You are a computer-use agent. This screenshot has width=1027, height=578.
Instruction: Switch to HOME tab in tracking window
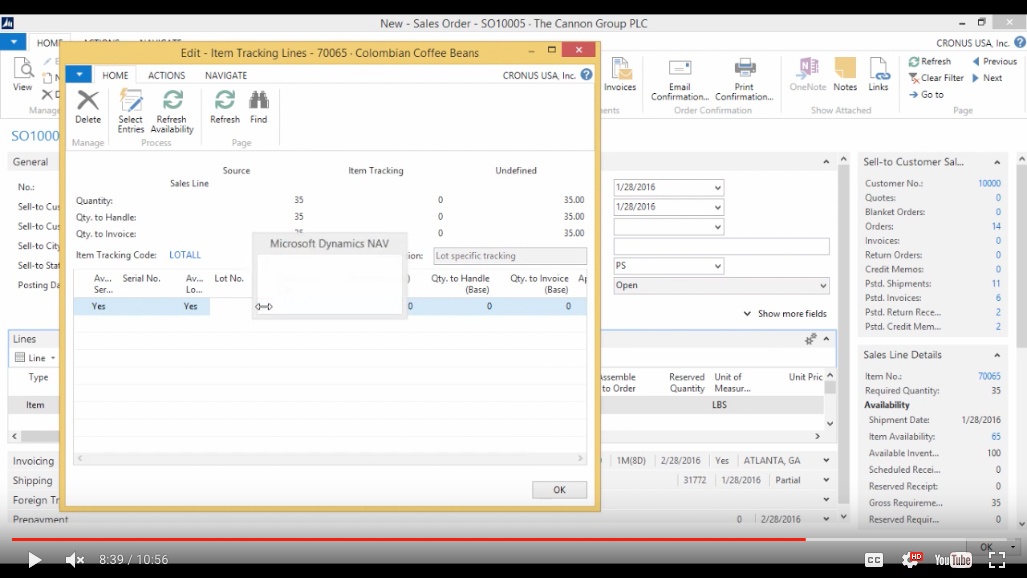pyautogui.click(x=115, y=75)
